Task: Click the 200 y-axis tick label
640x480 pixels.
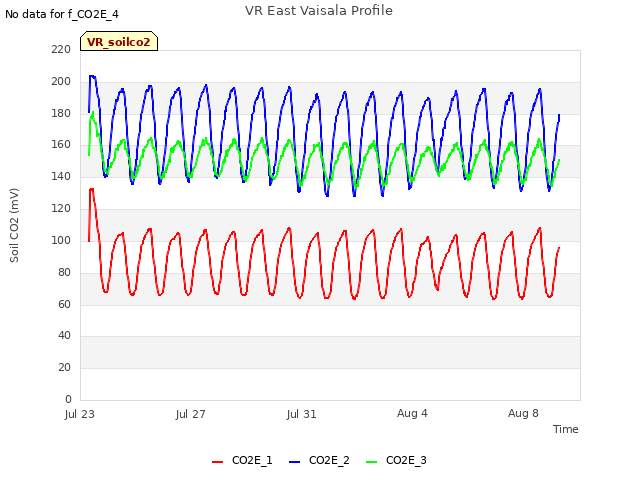Action: coord(61,81)
